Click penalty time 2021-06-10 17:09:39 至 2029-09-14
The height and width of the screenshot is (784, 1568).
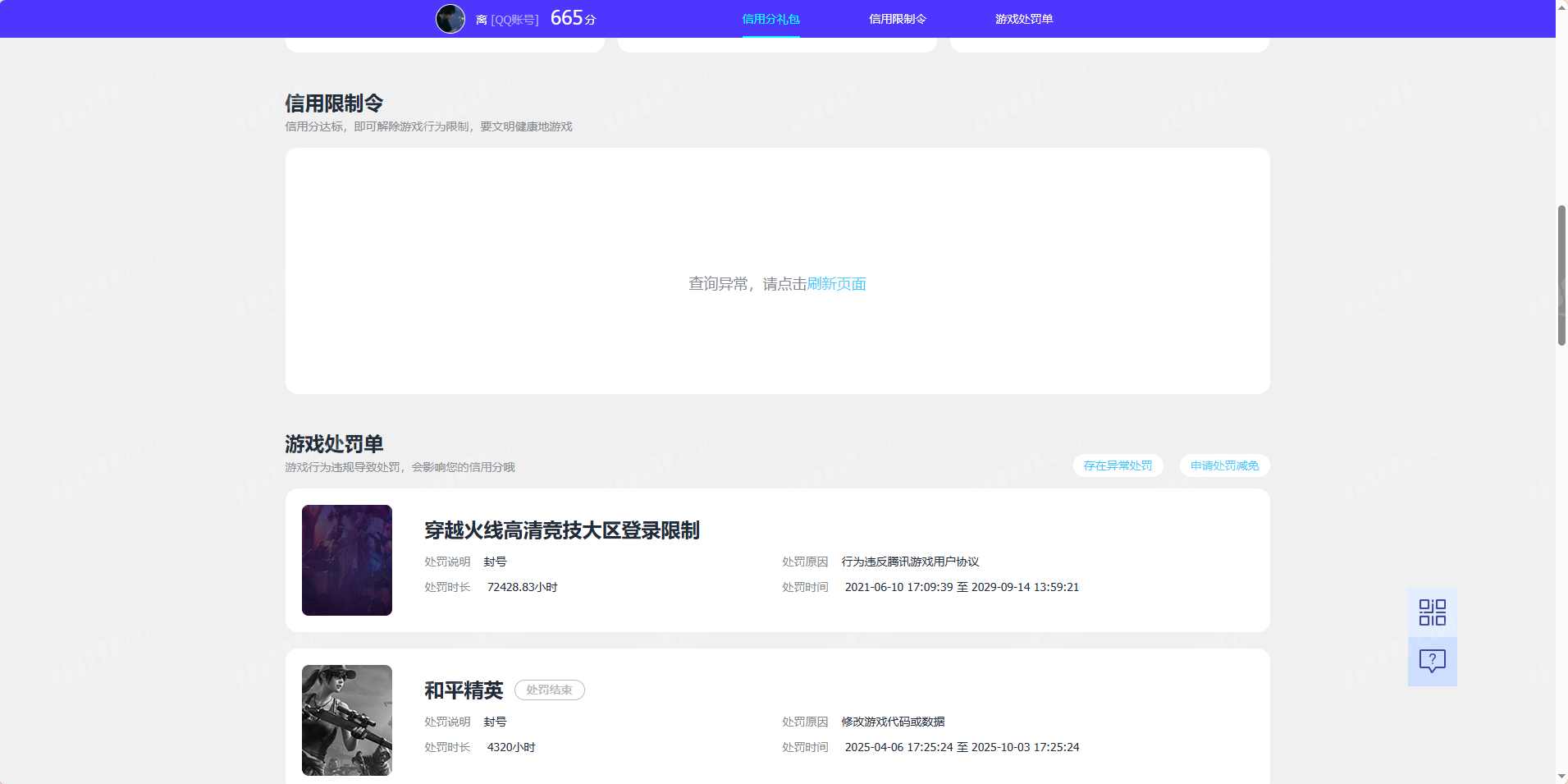pos(962,587)
